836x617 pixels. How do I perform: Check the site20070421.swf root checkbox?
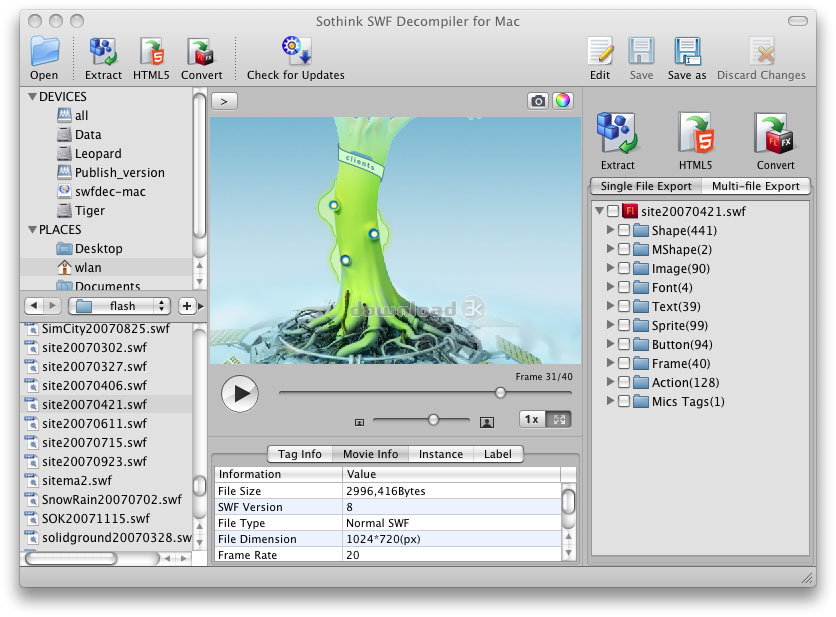tap(613, 211)
